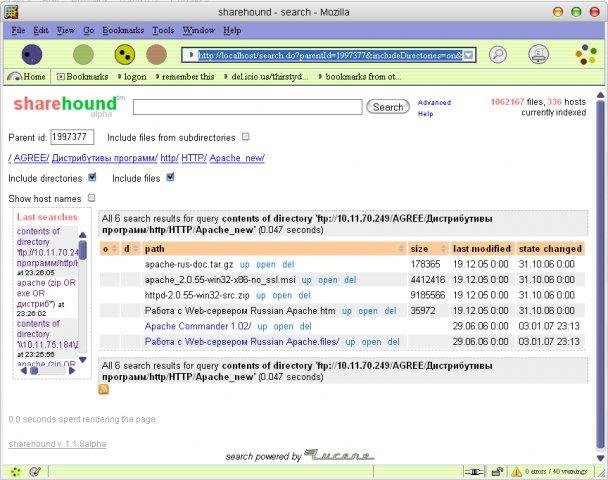Click the RSS feed icon below results
The height and width of the screenshot is (480, 608).
[104, 389]
